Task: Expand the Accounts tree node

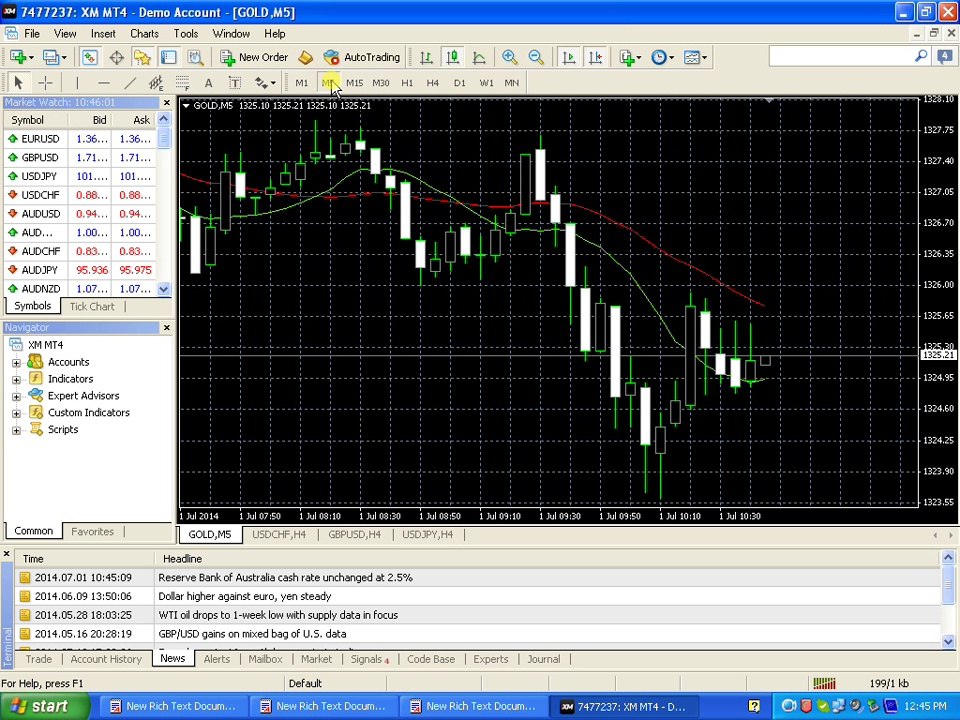Action: pyautogui.click(x=17, y=363)
